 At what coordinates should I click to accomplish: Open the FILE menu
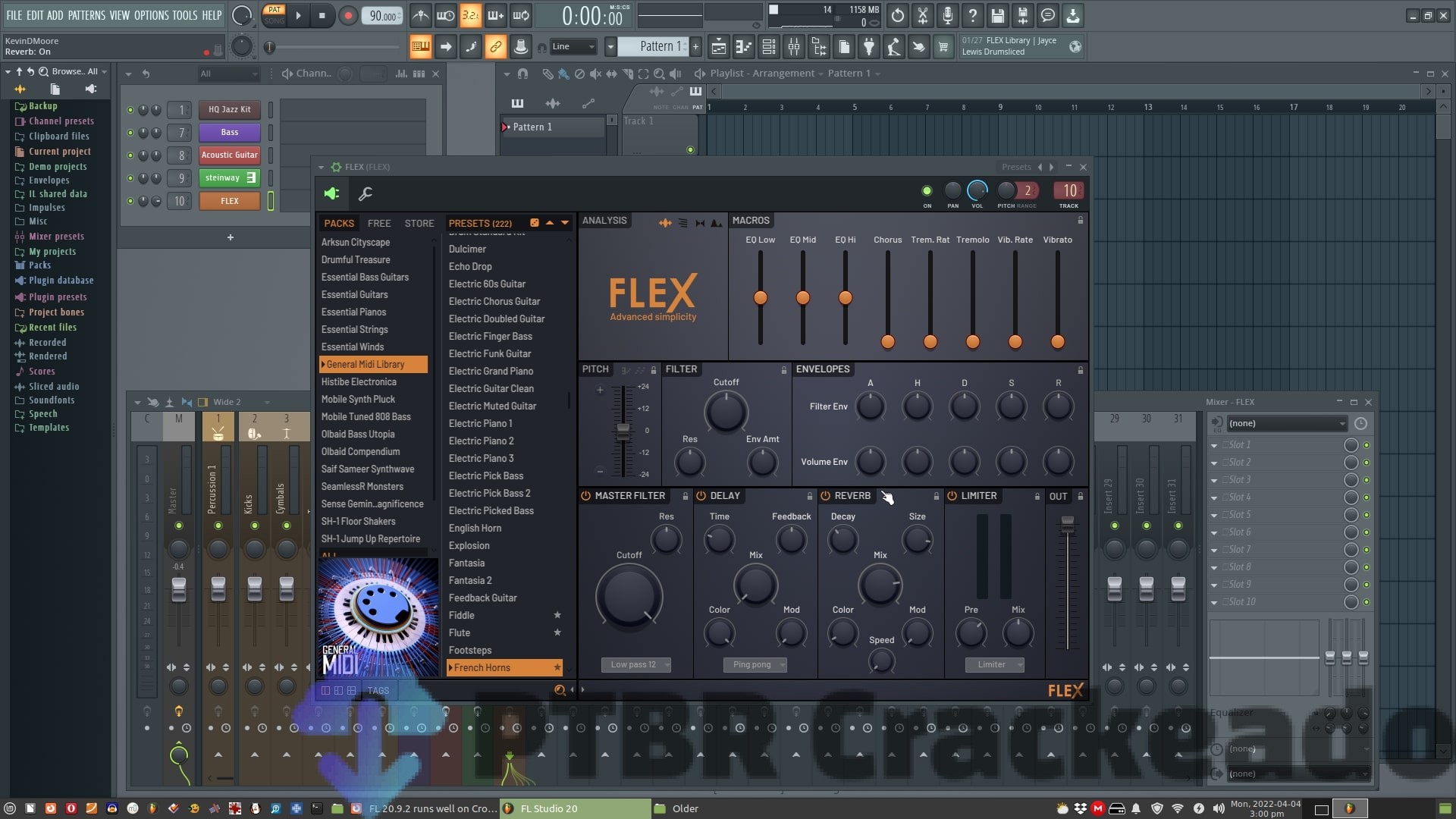[14, 15]
